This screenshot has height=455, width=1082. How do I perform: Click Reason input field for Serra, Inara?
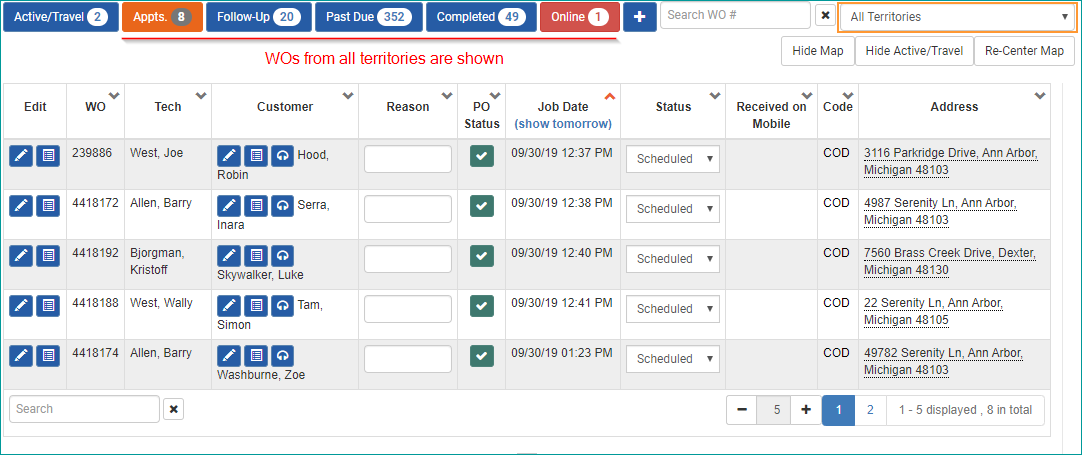pos(408,209)
